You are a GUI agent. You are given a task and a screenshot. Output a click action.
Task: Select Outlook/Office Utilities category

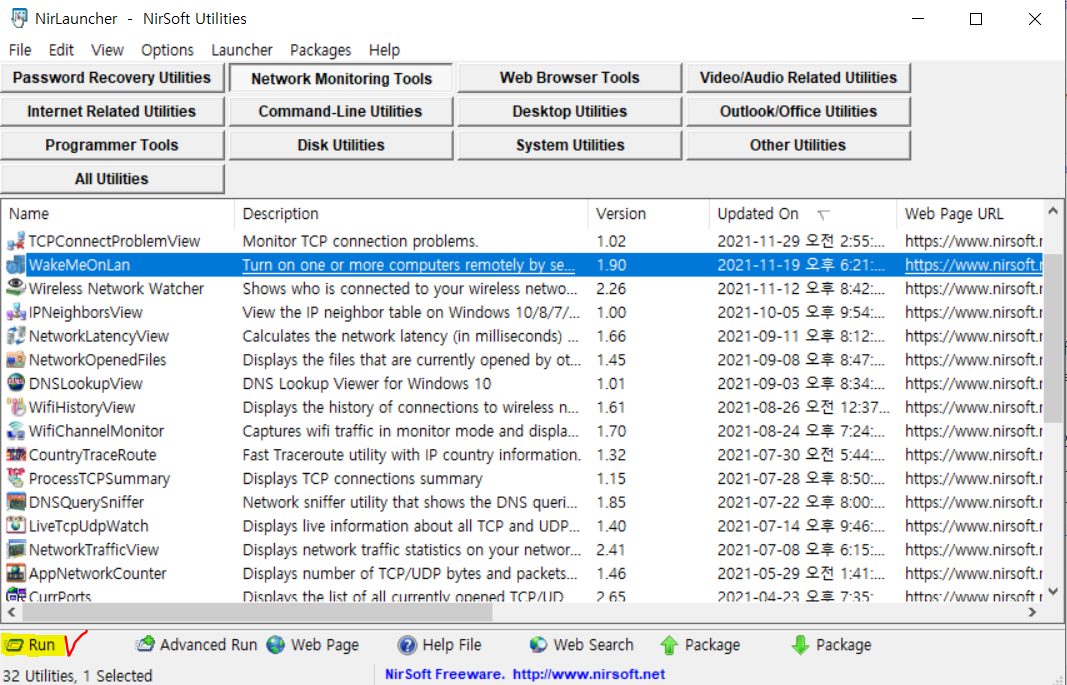(x=798, y=112)
